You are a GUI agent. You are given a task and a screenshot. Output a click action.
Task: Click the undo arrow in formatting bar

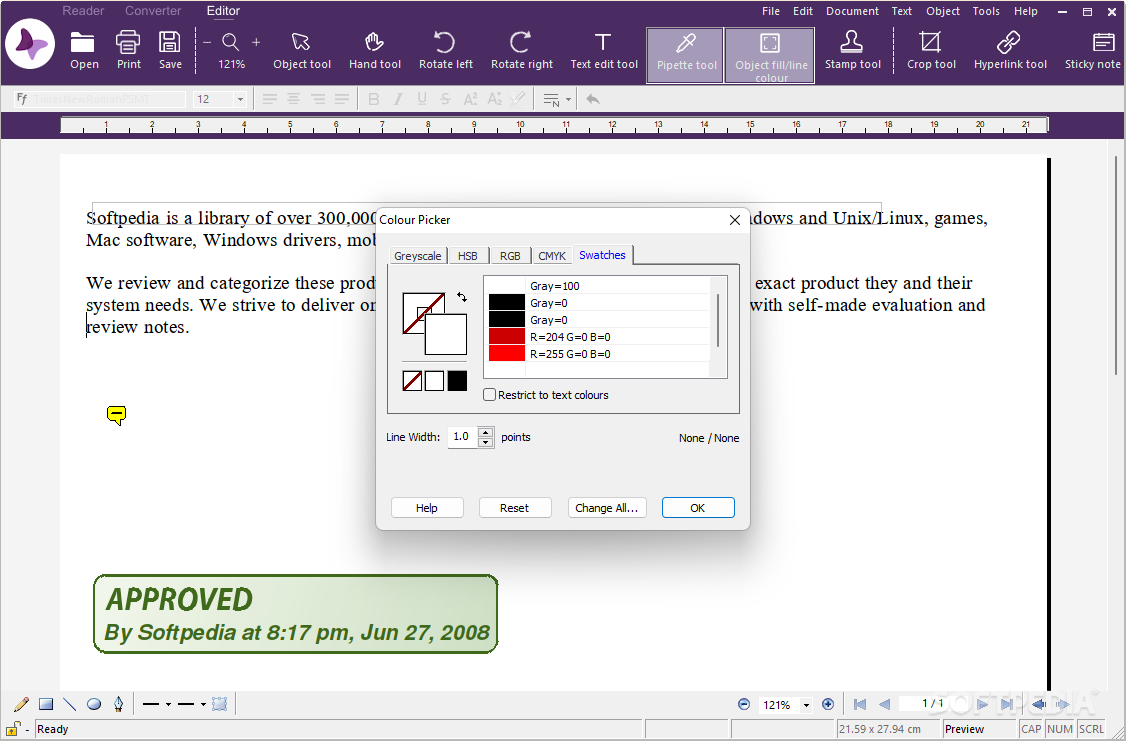coord(592,99)
